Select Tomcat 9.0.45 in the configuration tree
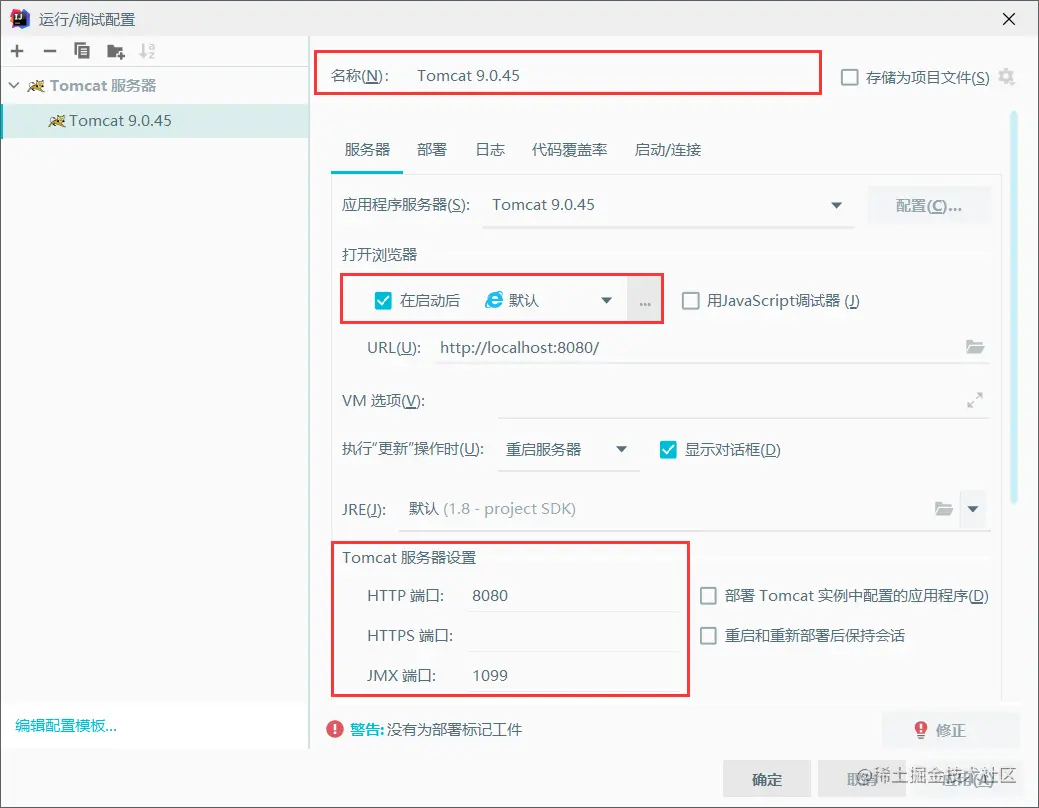 point(155,121)
